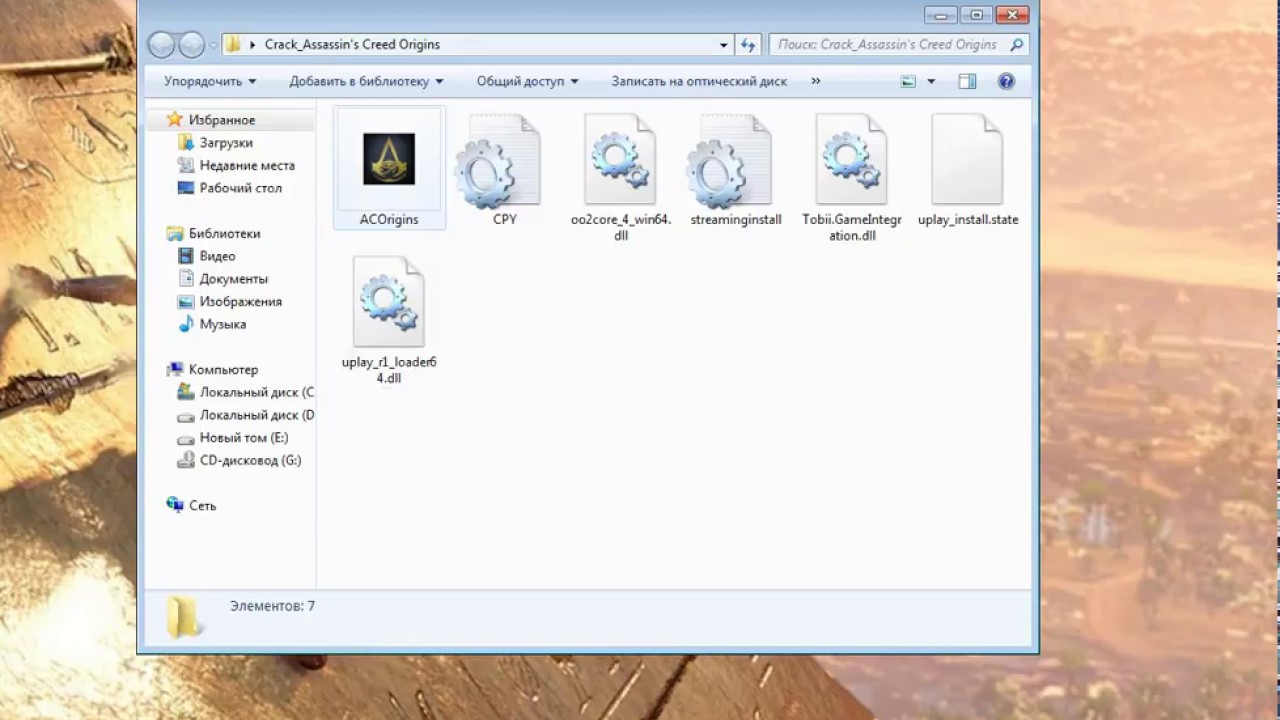
Task: Open Недавние места in the sidebar
Action: point(247,165)
